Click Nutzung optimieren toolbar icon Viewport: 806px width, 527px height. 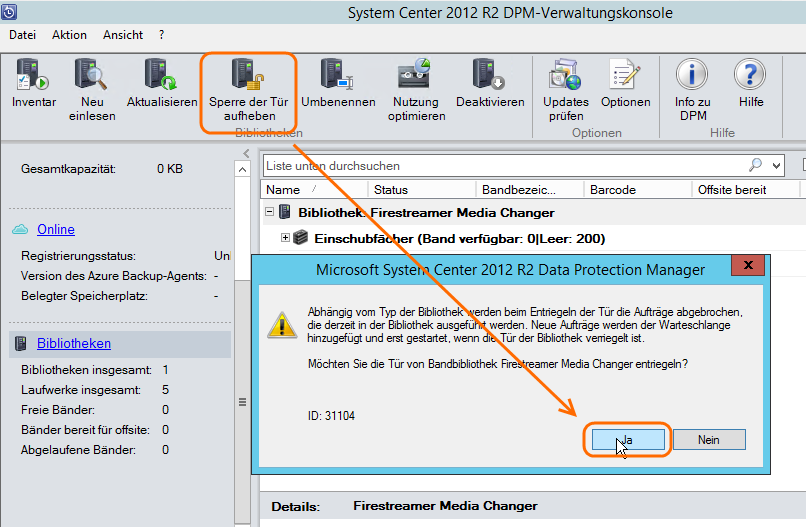point(417,76)
